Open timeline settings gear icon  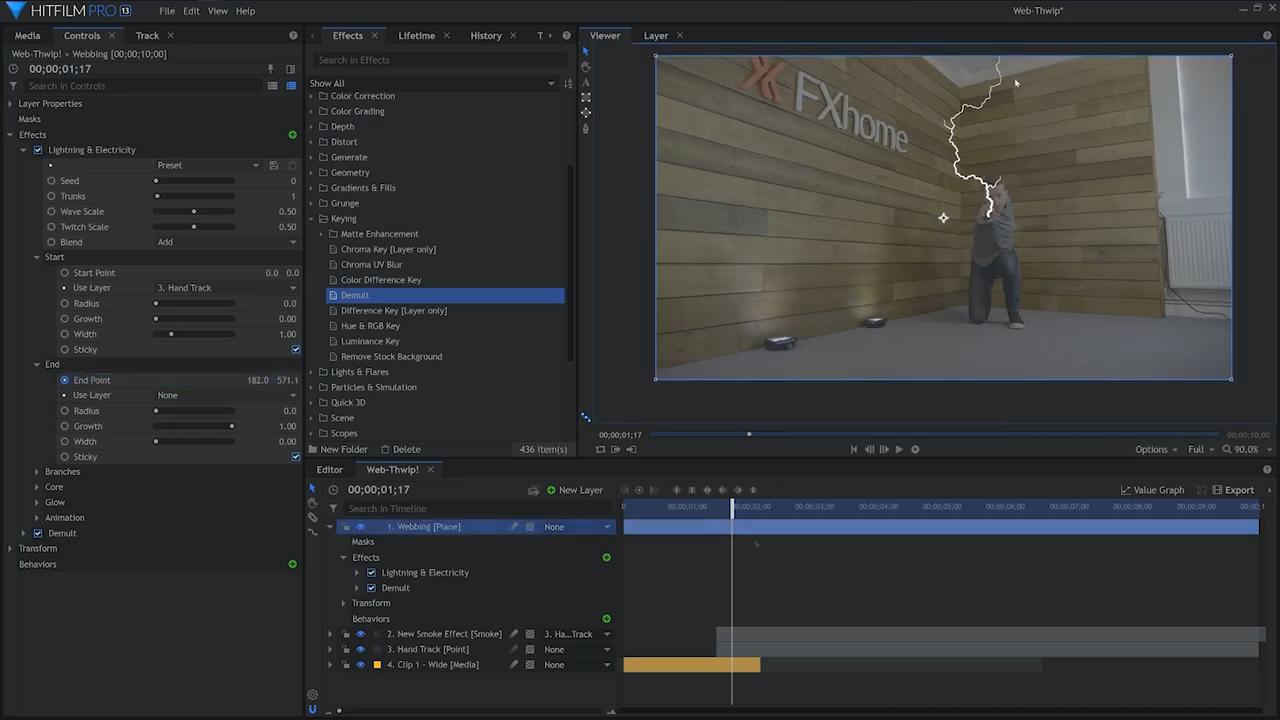(x=312, y=695)
